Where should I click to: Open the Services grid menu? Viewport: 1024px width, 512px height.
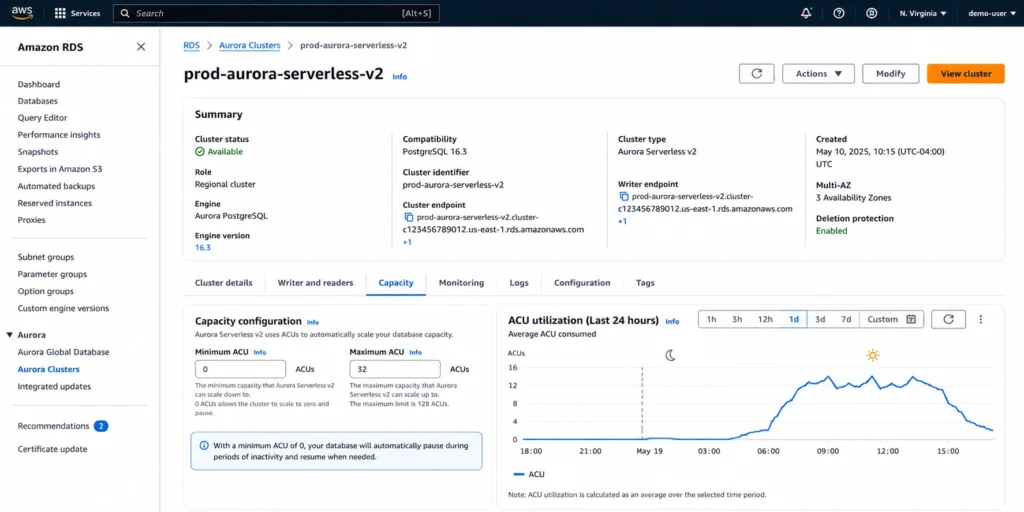point(76,13)
